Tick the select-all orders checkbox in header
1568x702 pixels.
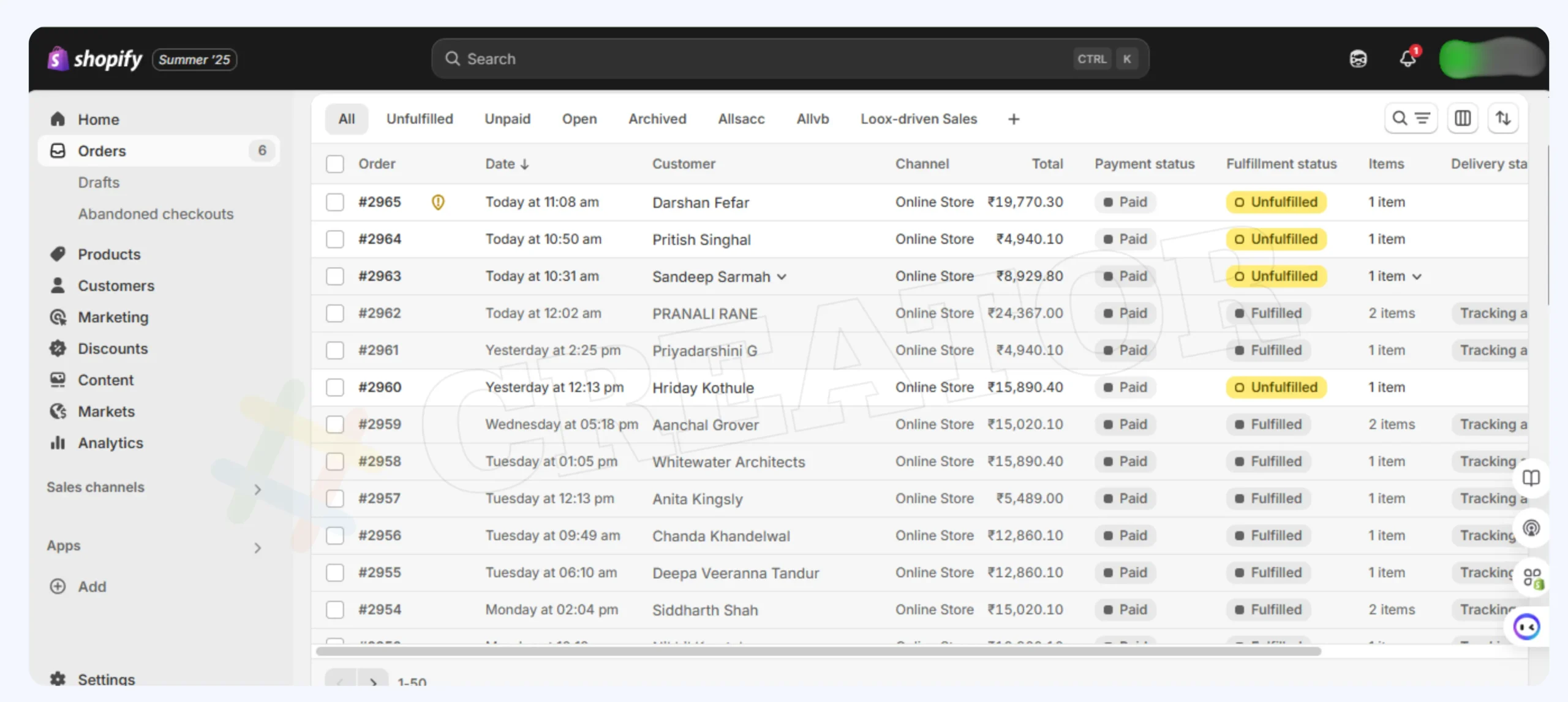335,164
